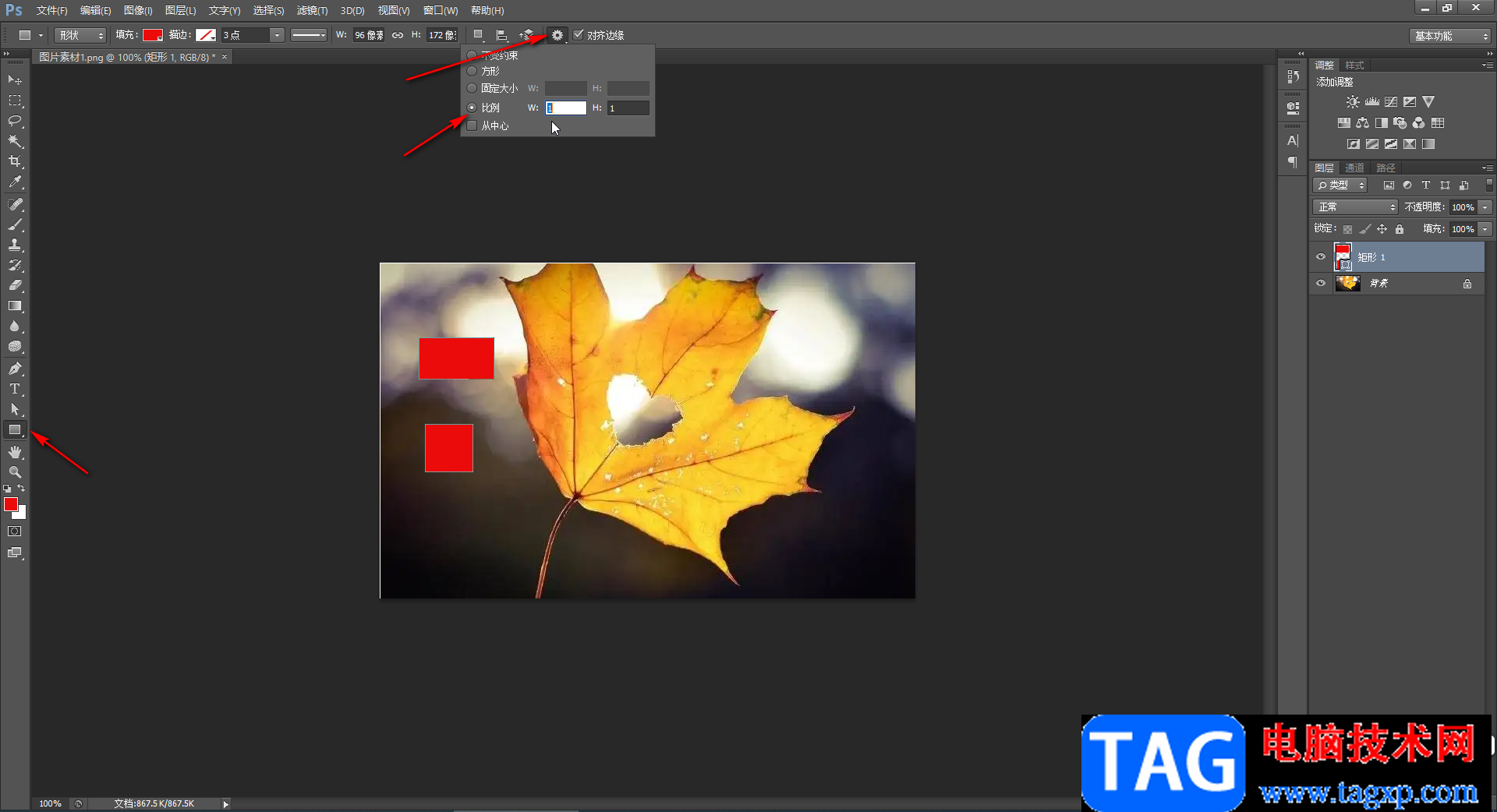This screenshot has height=812, width=1497.
Task: Select the Hand tool
Action: coord(15,452)
